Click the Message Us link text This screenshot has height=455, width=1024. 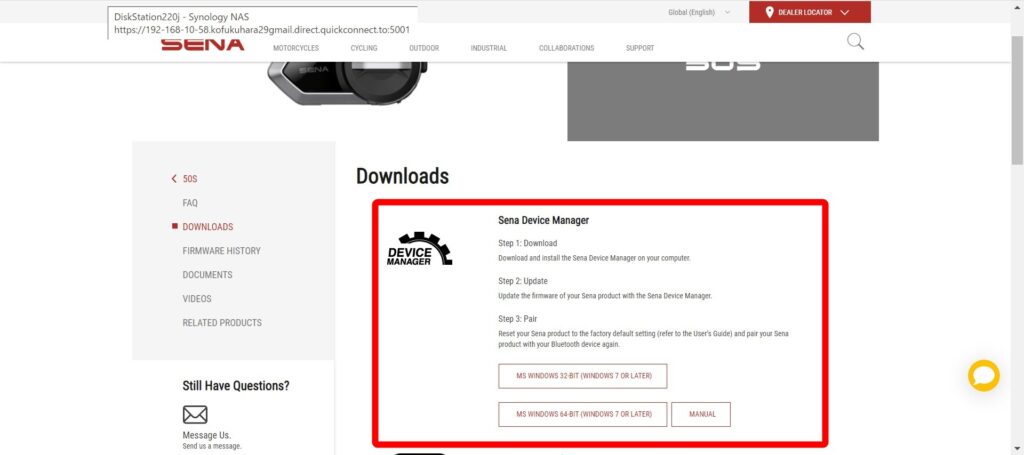pyautogui.click(x=206, y=435)
